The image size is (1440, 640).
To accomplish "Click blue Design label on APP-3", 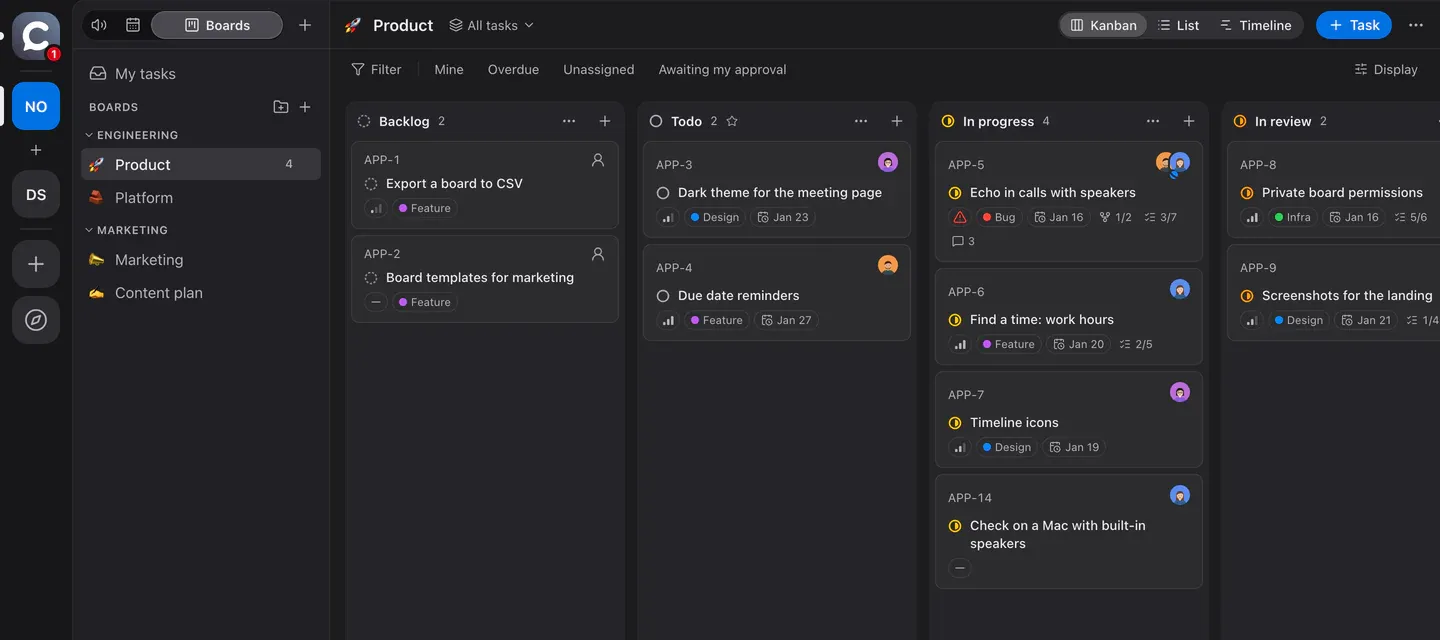I will (x=715, y=217).
